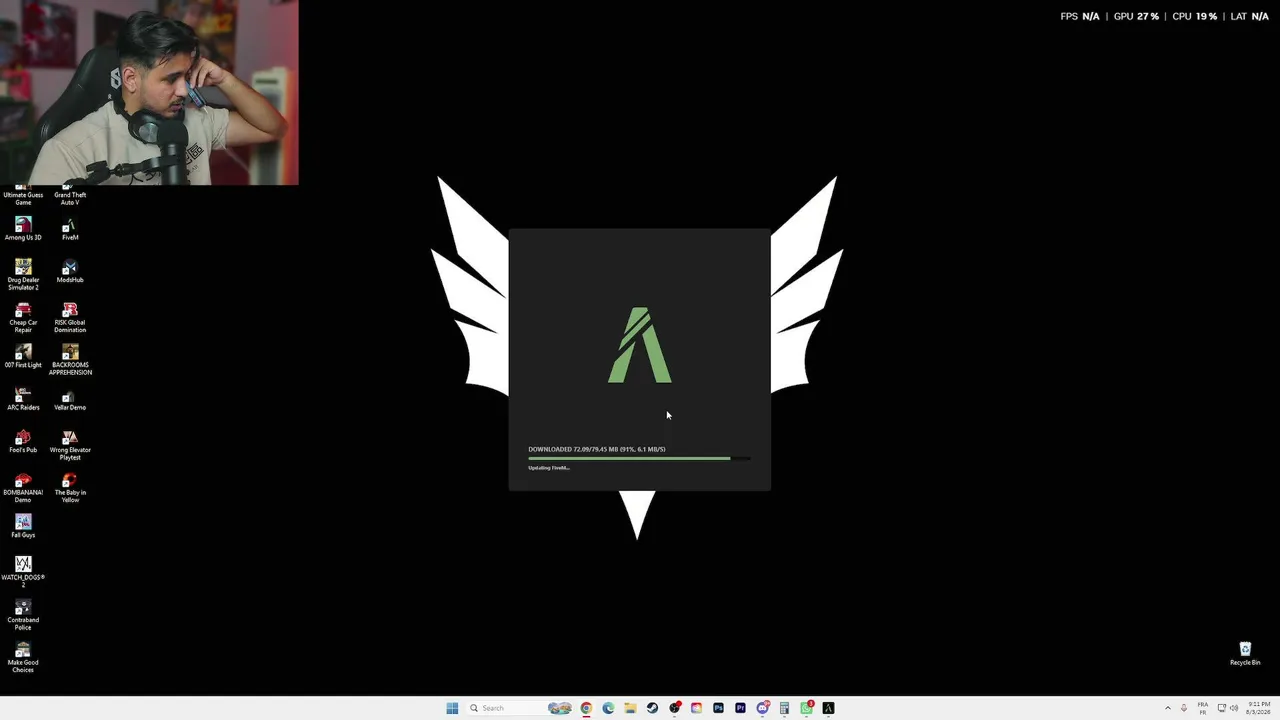Open WhatsApp from the taskbar
The width and height of the screenshot is (1280, 720).
pyautogui.click(x=806, y=708)
